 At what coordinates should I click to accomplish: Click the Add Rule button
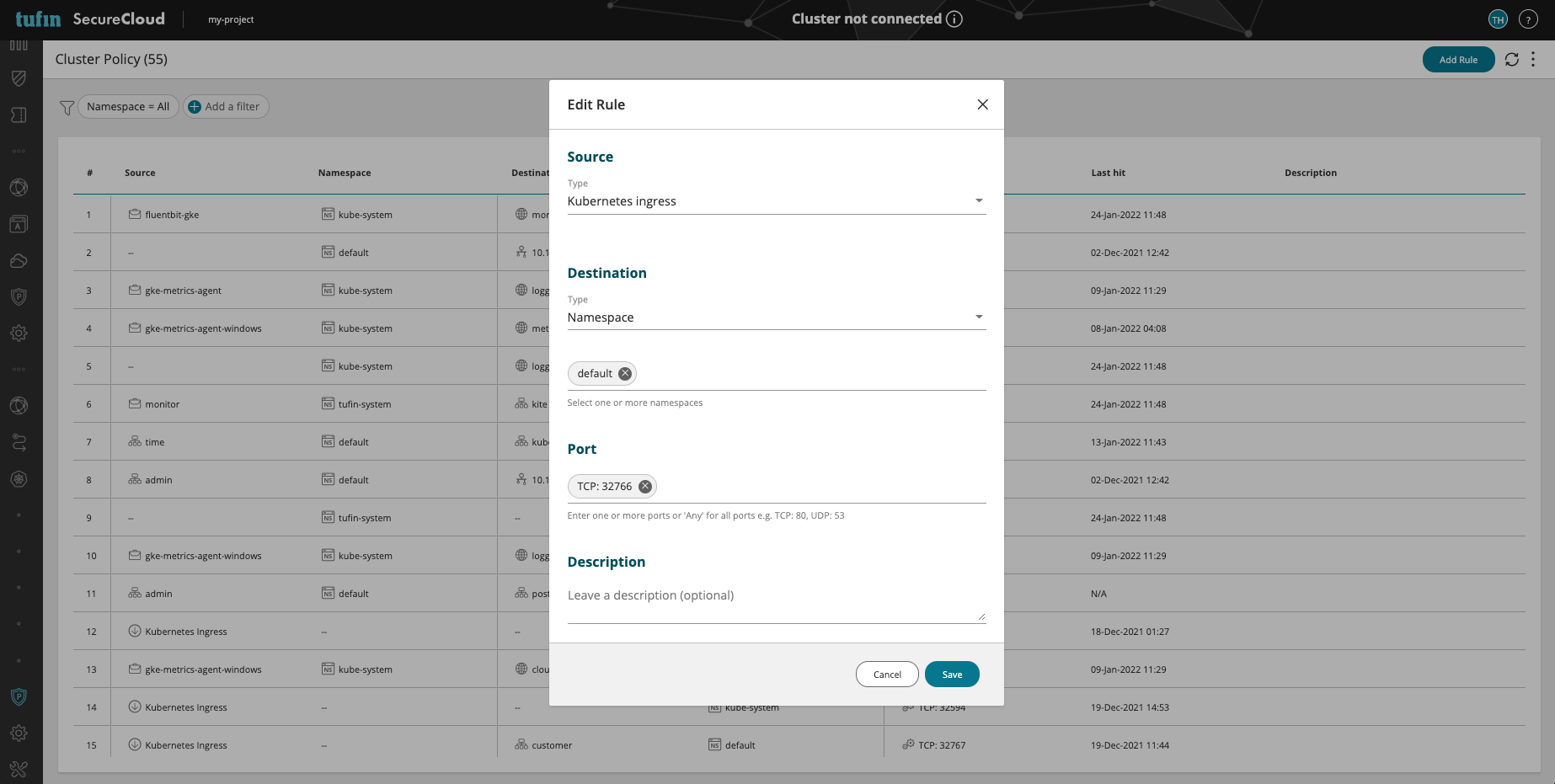1458,60
